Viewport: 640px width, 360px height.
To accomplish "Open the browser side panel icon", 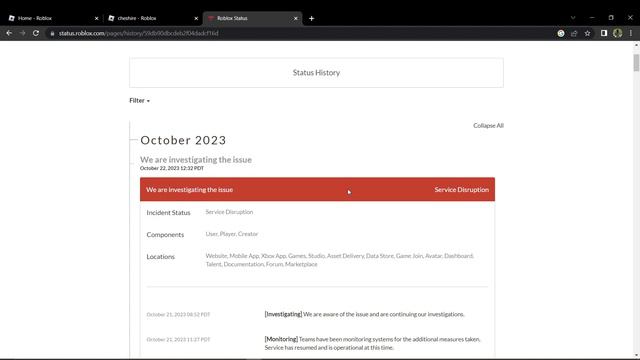I will tap(604, 33).
